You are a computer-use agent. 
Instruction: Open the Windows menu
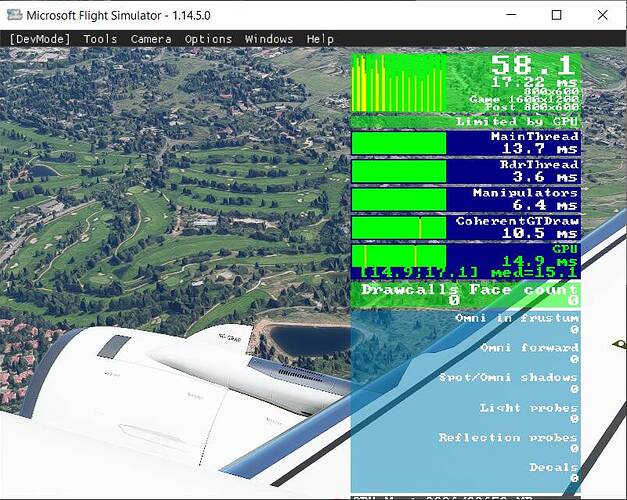point(269,39)
